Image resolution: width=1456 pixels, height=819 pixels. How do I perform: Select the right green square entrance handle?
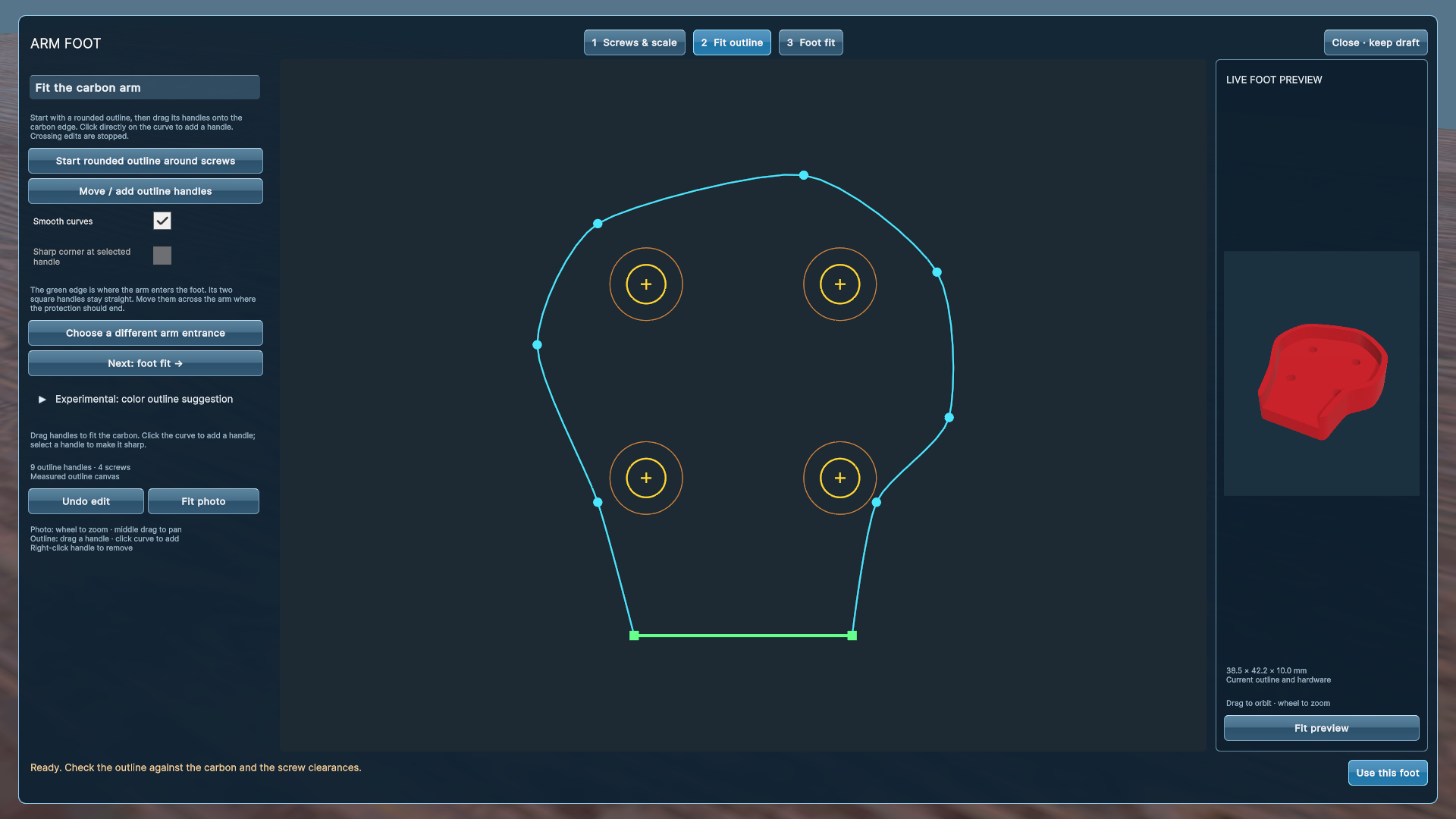pos(852,635)
